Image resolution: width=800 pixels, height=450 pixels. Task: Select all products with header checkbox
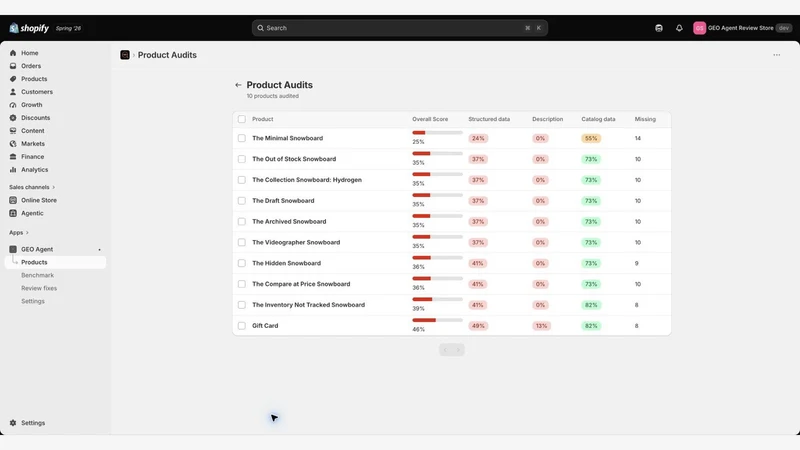(x=242, y=119)
